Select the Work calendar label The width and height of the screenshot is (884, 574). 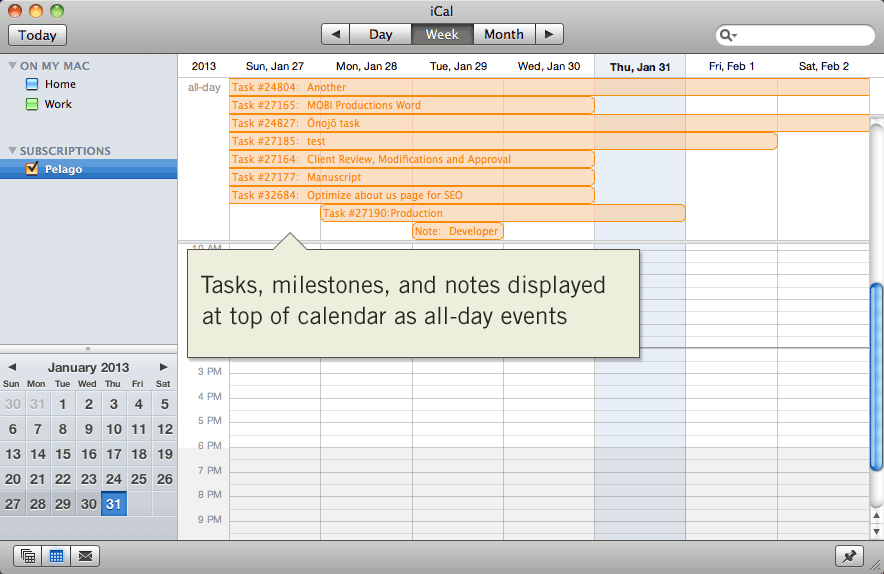[x=58, y=104]
